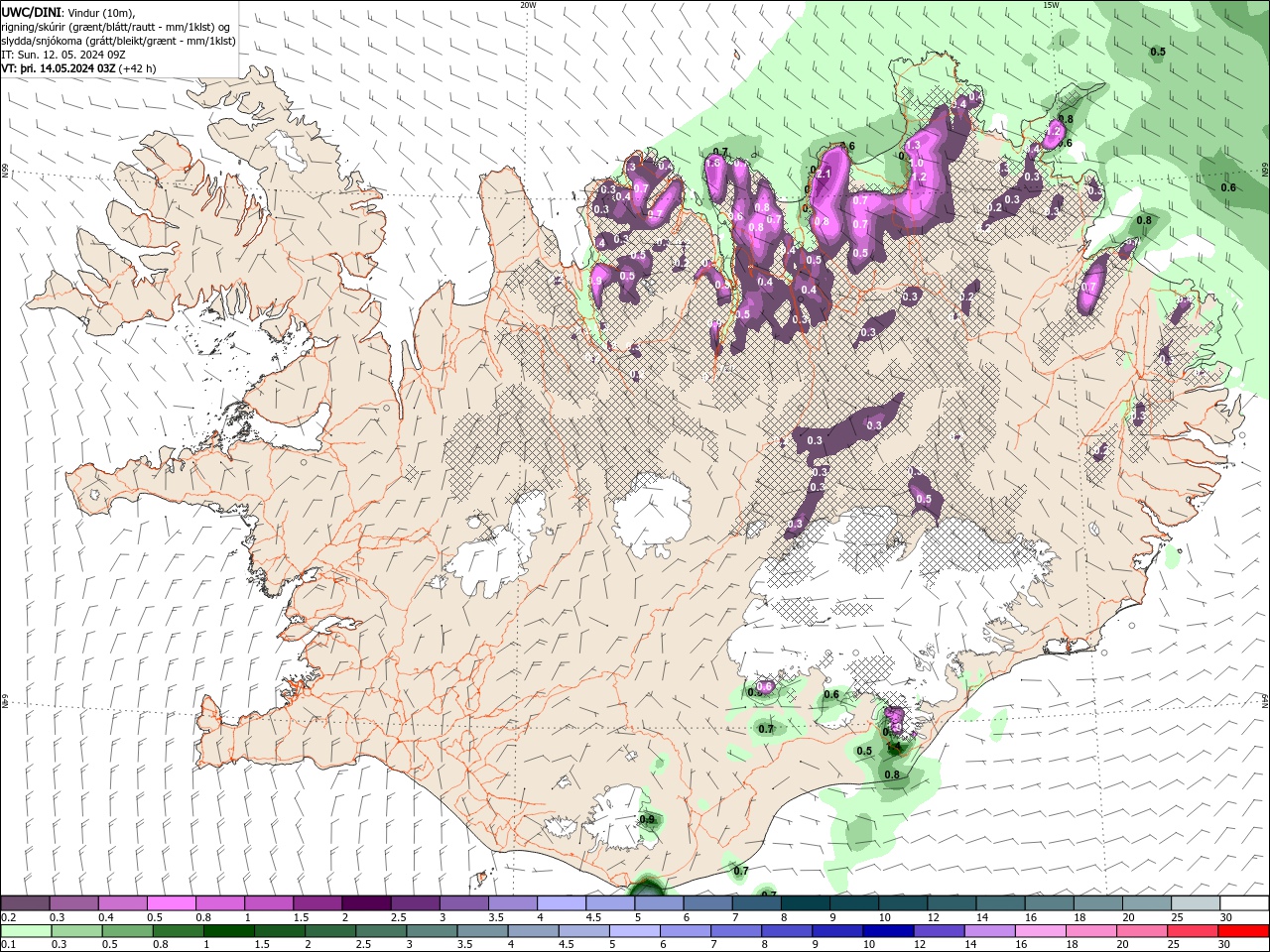The height and width of the screenshot is (952, 1270).
Task: Click the '0.1' label in the green legend
Action: coord(8,945)
